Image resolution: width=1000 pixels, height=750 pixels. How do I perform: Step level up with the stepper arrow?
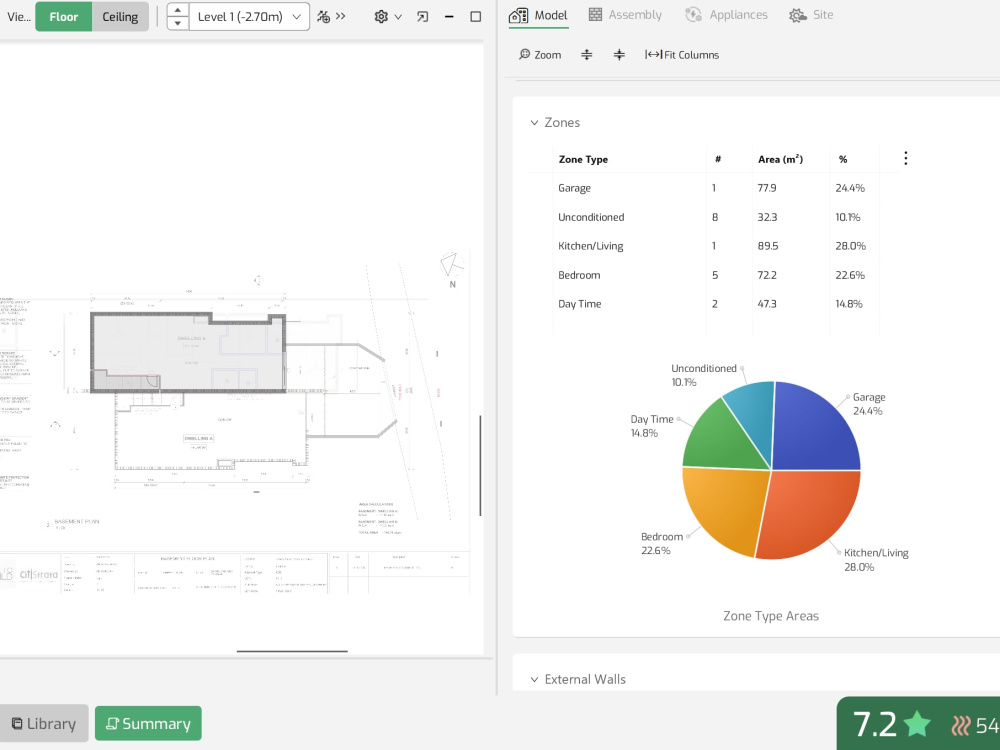[x=178, y=10]
